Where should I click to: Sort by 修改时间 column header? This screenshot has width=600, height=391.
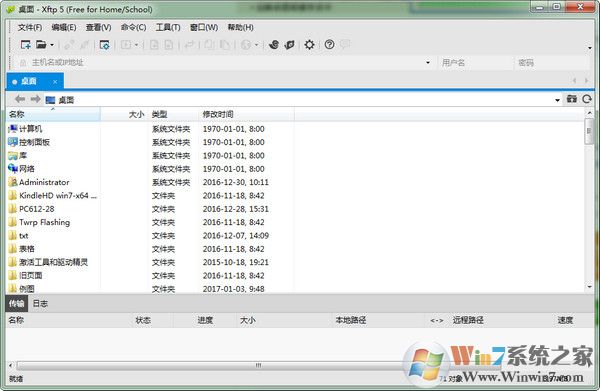(247, 114)
